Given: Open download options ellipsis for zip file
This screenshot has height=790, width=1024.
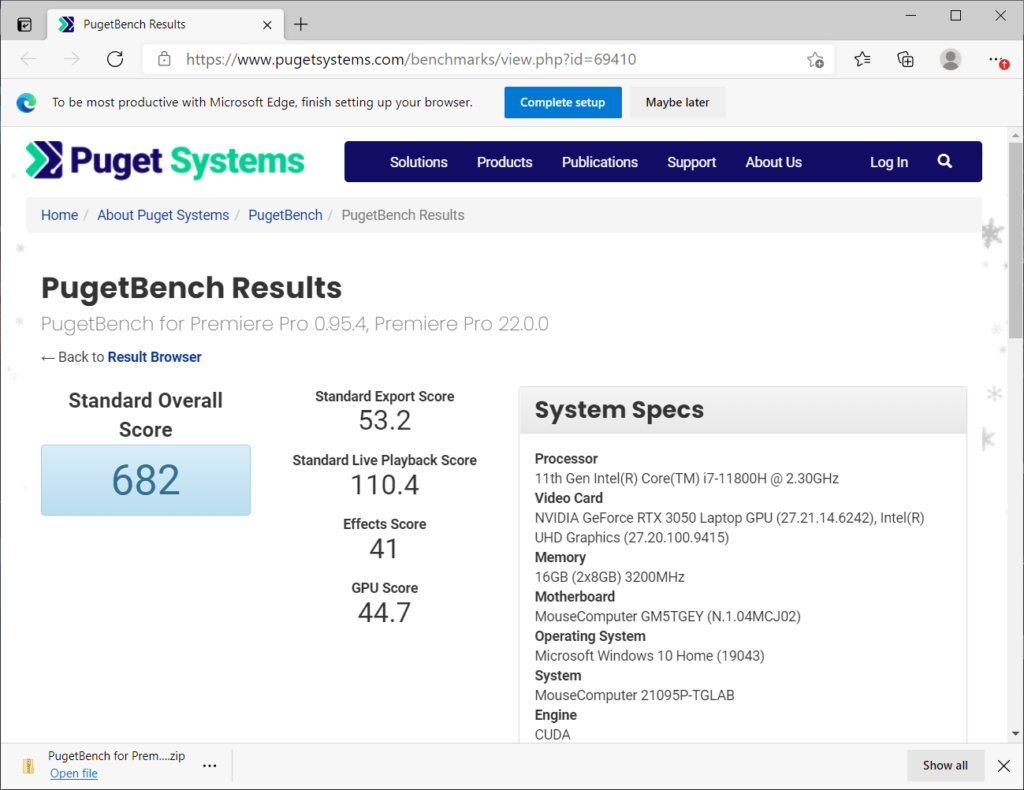Looking at the screenshot, I should pos(210,765).
